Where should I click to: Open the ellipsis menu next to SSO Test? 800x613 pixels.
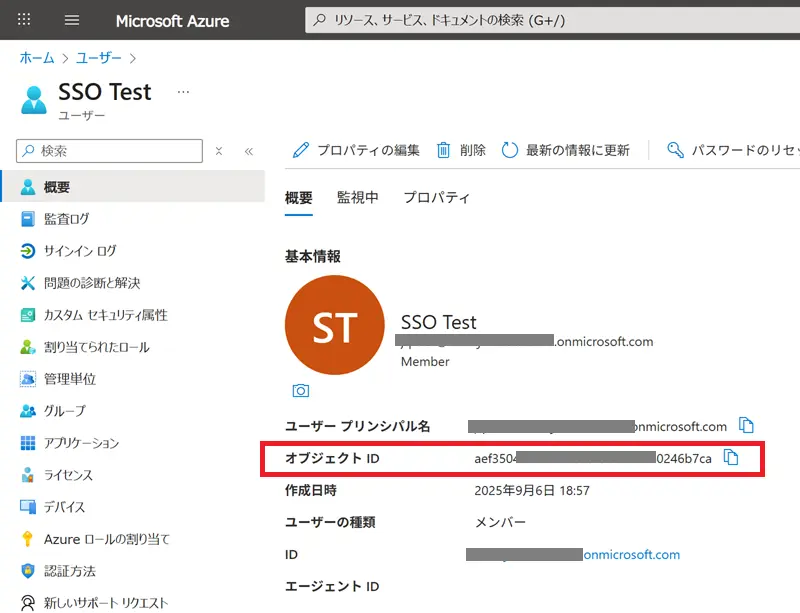183,92
